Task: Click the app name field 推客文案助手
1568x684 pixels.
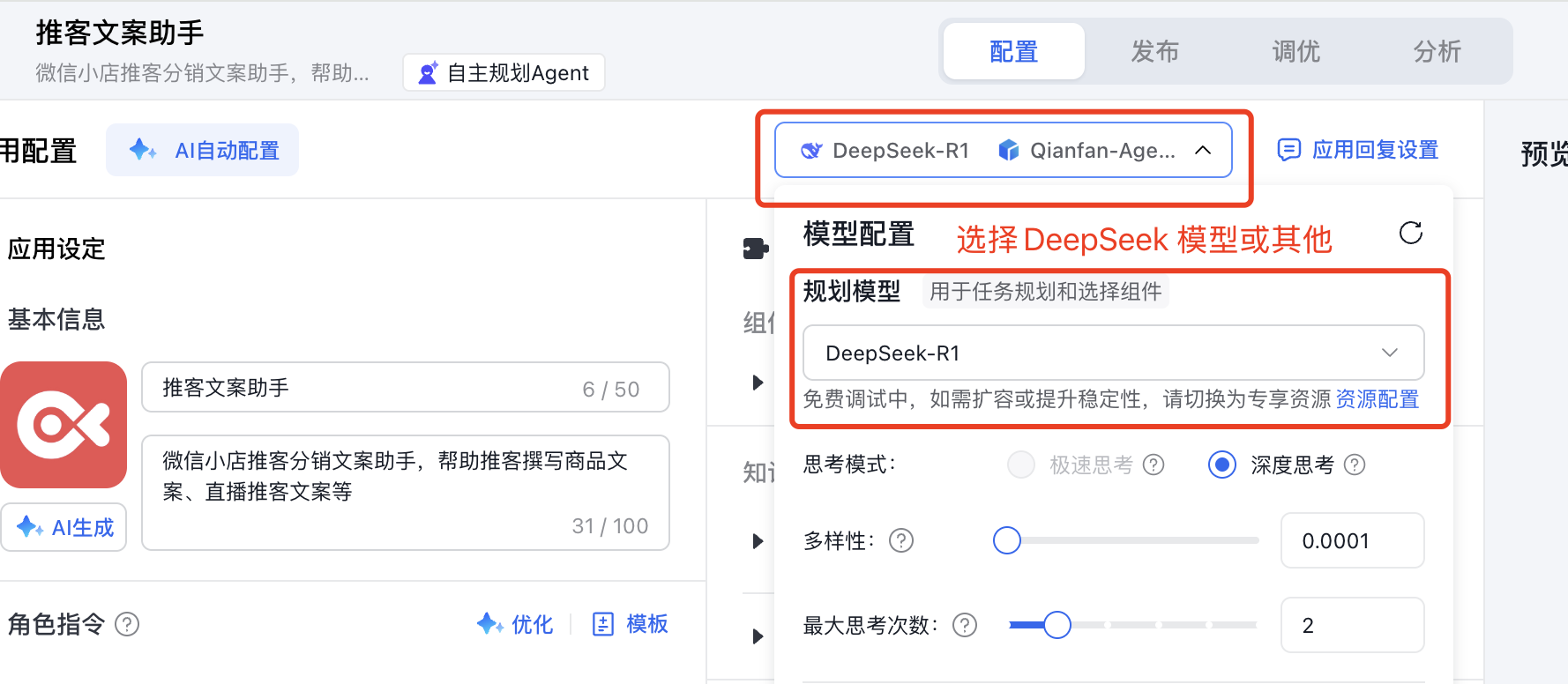Action: coord(406,387)
